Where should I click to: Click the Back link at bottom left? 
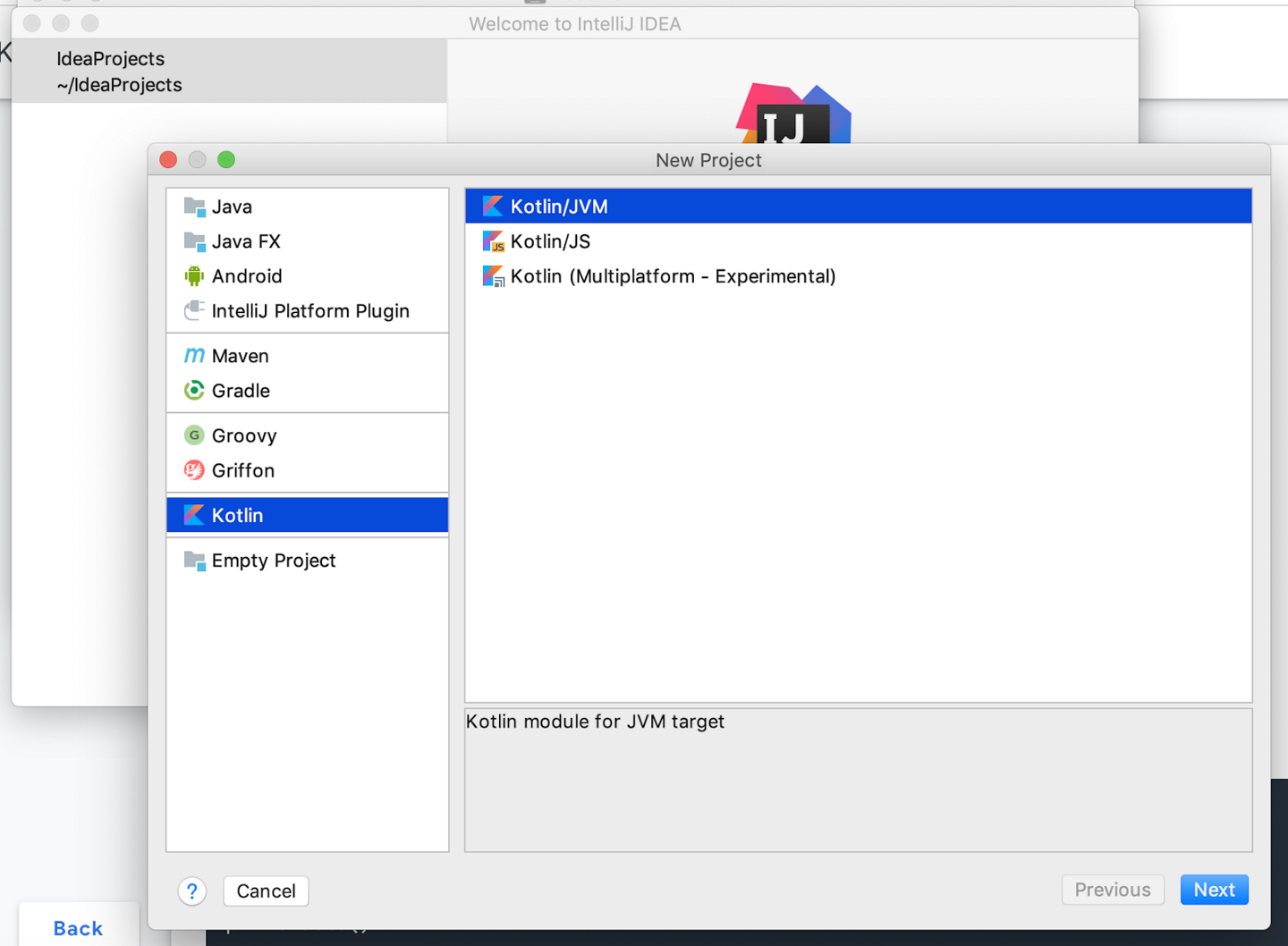pyautogui.click(x=78, y=928)
